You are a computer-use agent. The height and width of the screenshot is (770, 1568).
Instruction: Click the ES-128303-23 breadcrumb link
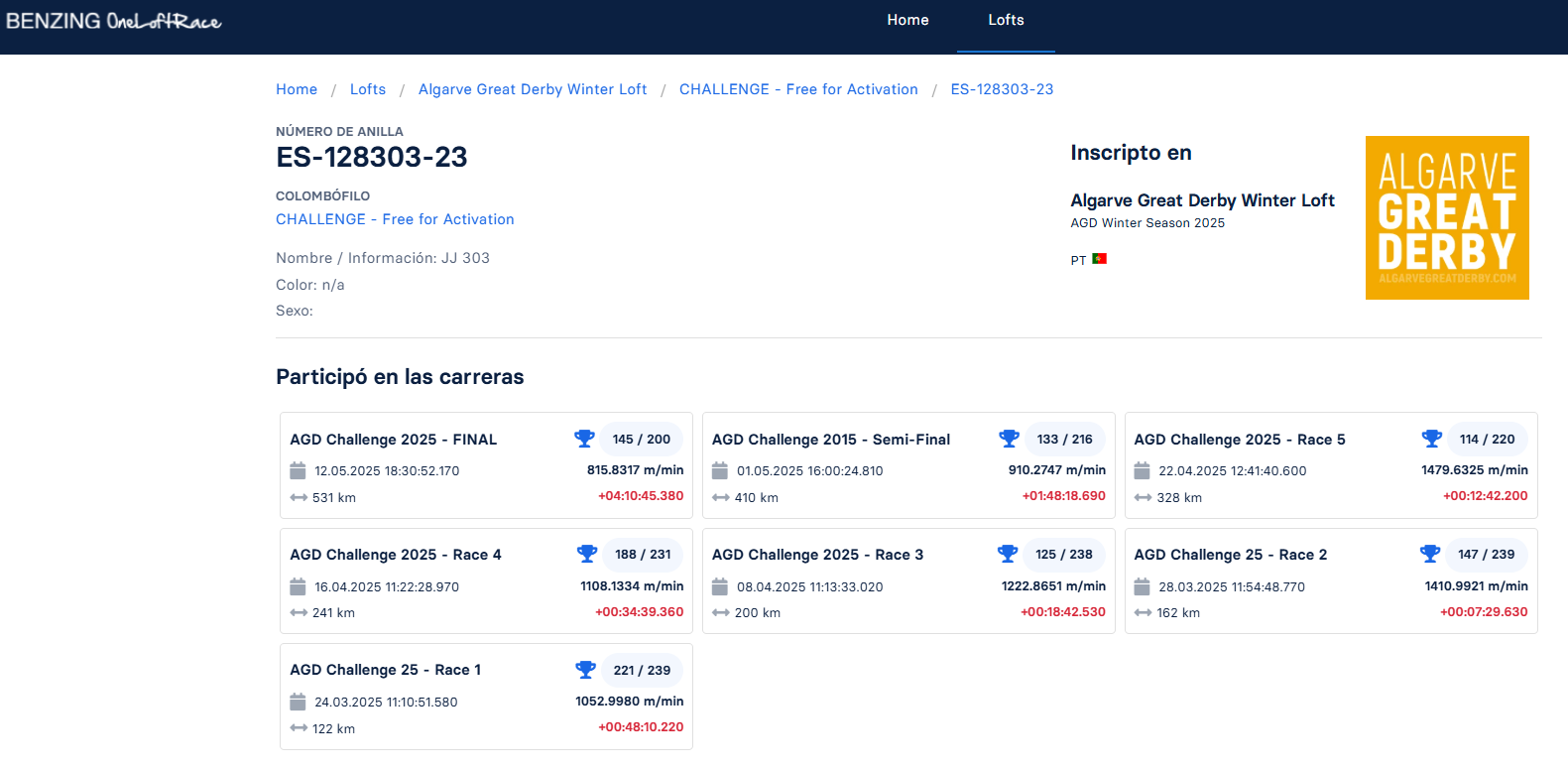click(1002, 89)
